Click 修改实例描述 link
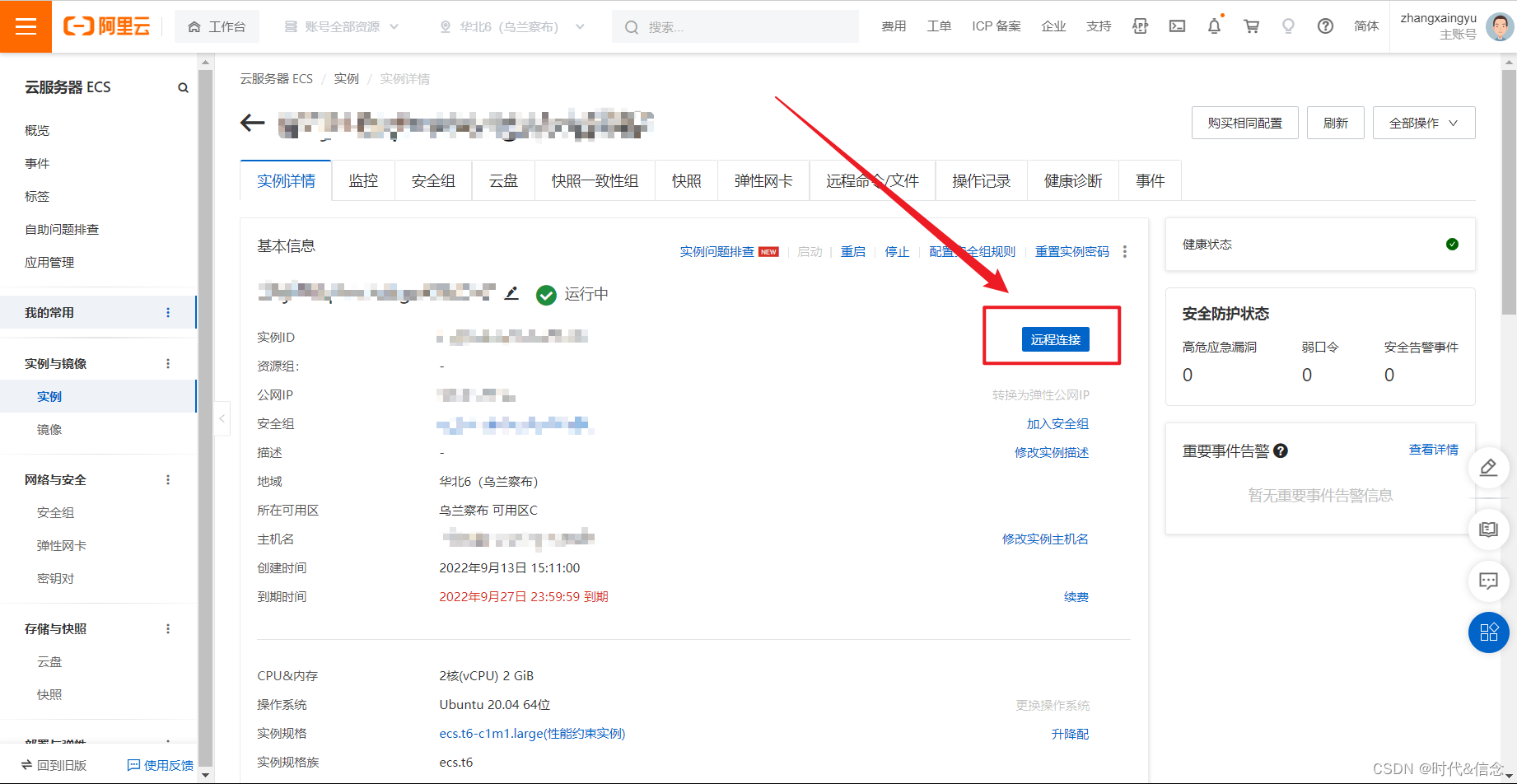 [x=1052, y=452]
